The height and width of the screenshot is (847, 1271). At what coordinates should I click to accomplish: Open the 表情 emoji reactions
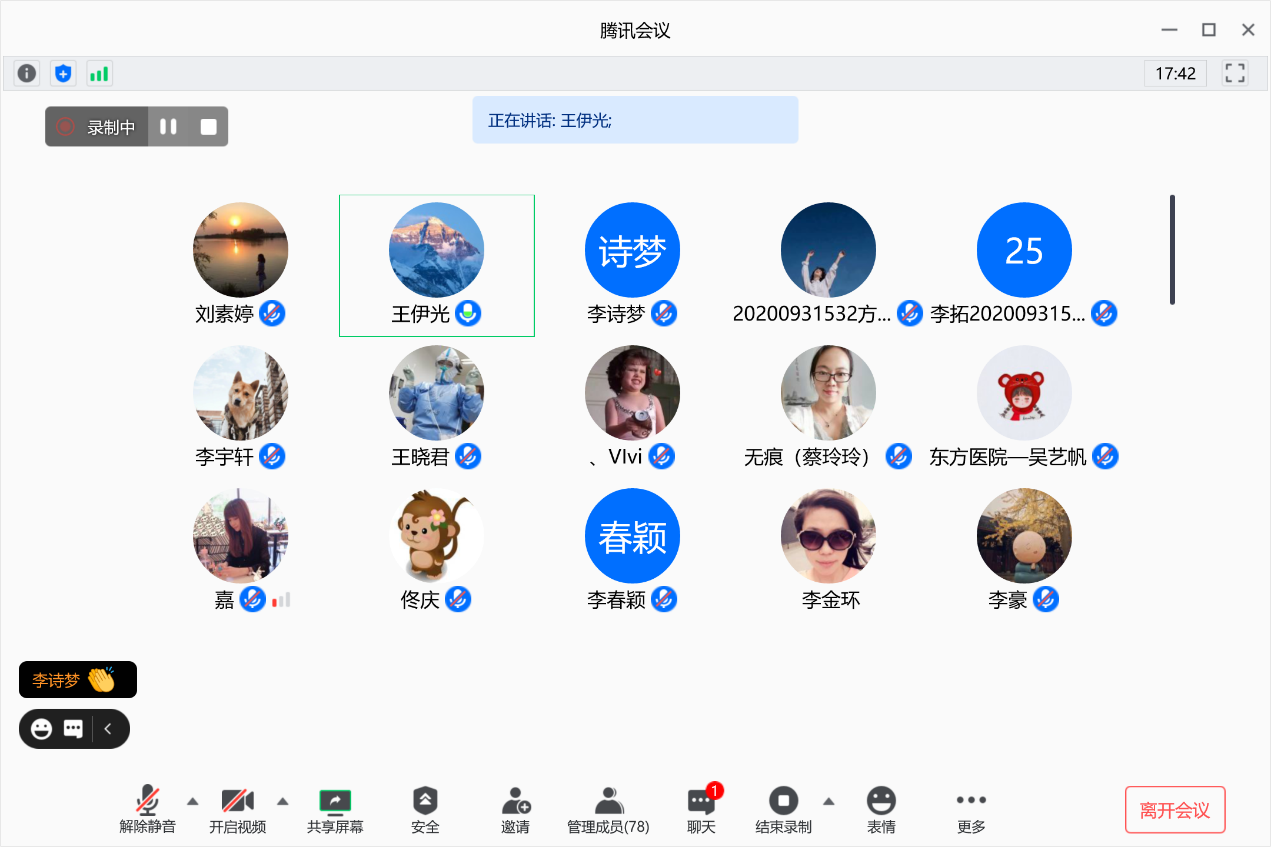tap(881, 810)
